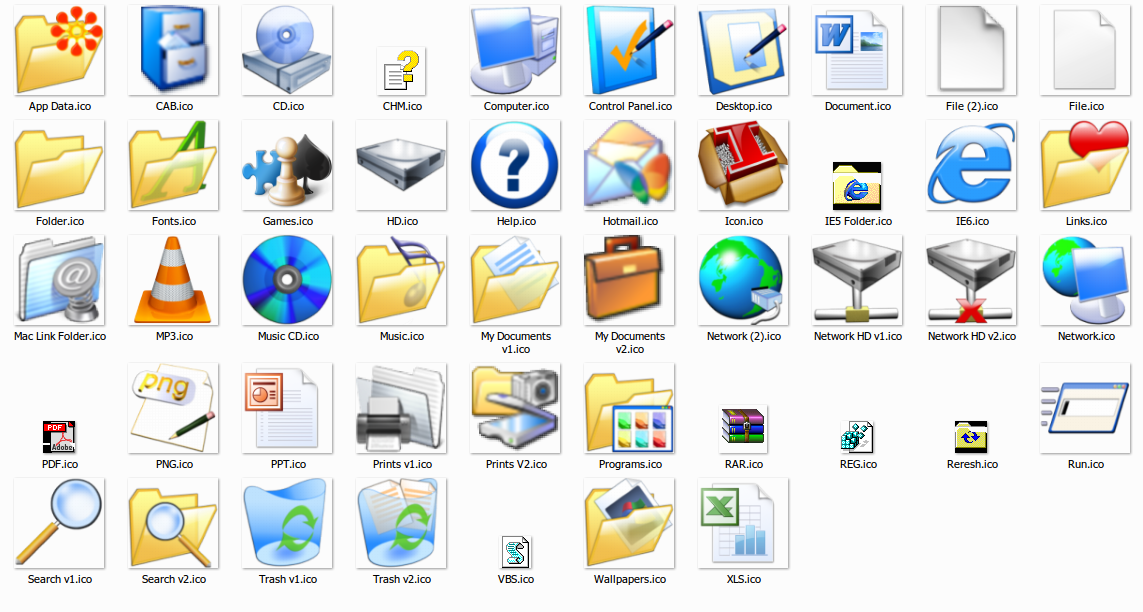Open the Trash v2.ico full recycle bin
1143x612 pixels.
[x=402, y=524]
